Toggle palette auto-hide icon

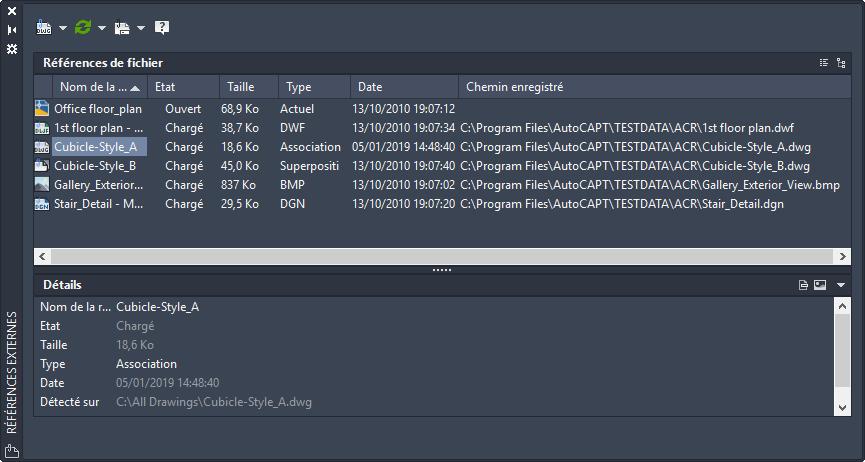click(12, 30)
